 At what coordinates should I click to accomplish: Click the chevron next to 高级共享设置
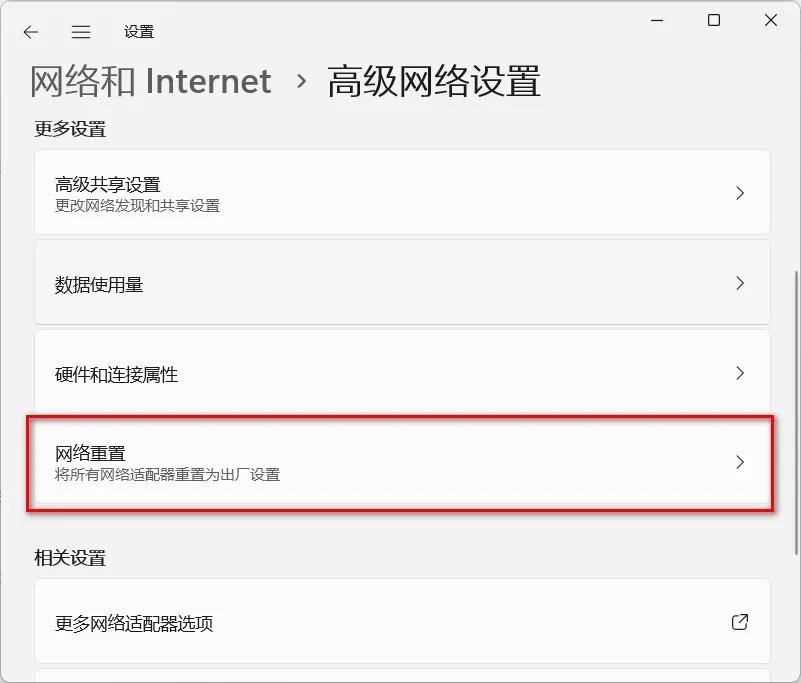(740, 192)
